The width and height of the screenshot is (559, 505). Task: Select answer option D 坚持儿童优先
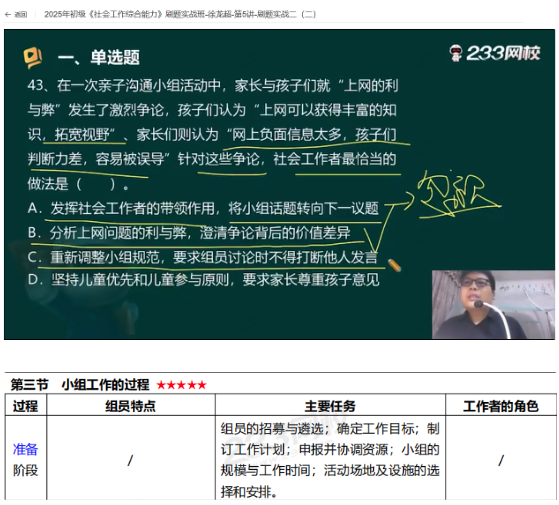[x=204, y=280]
